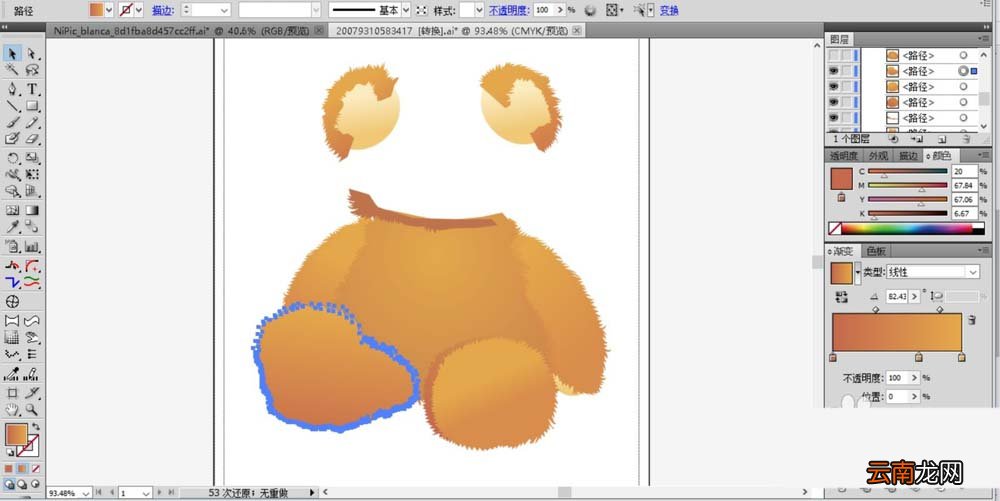The height and width of the screenshot is (501, 1000).
Task: Choose the Eraser tool
Action: pyautogui.click(x=32, y=139)
